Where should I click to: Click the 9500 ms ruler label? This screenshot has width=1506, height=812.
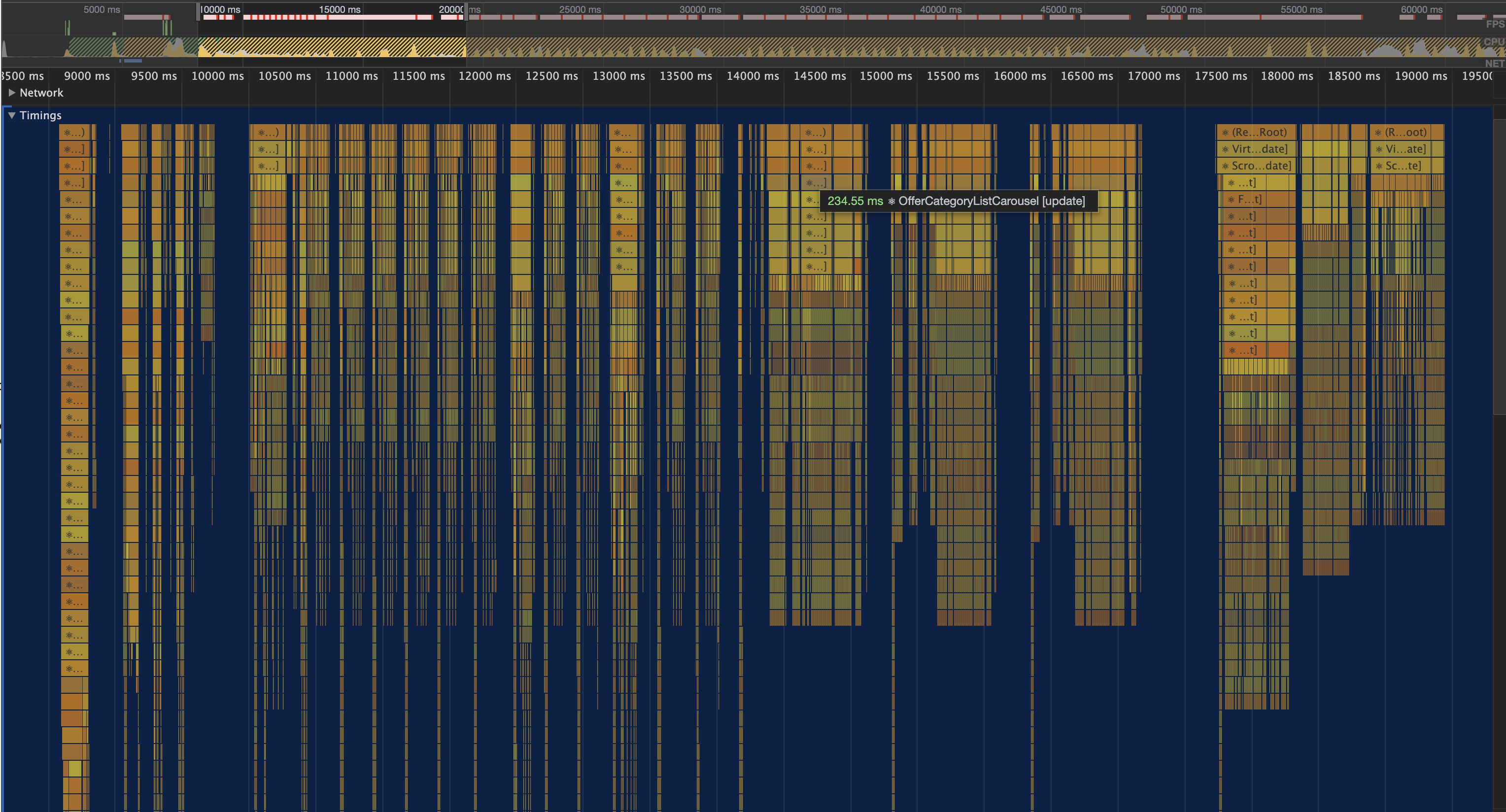pos(154,76)
